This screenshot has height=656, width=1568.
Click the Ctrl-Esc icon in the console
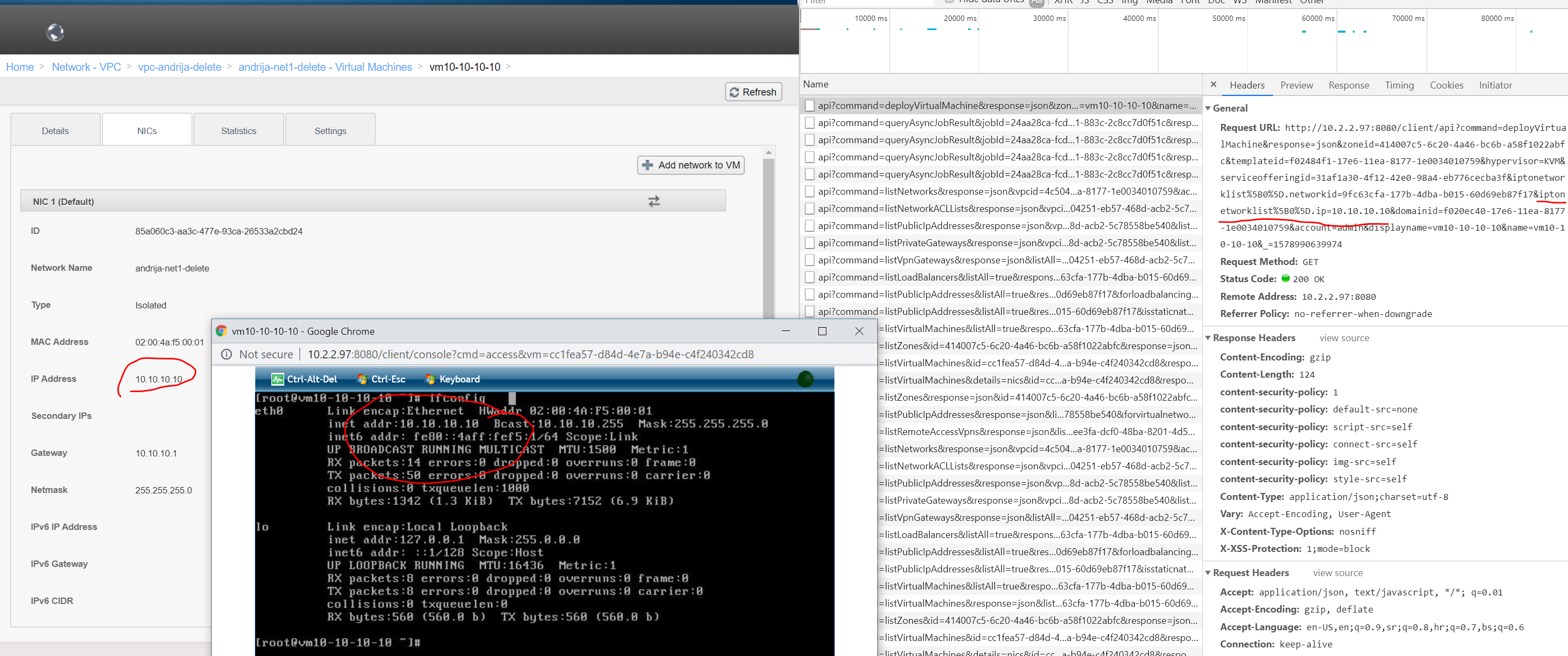361,378
